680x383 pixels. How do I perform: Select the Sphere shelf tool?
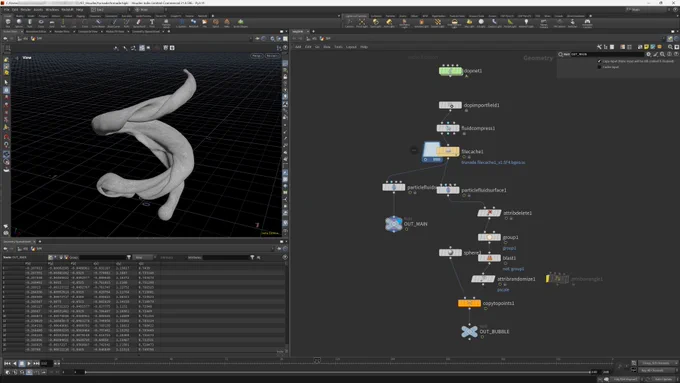19,23
